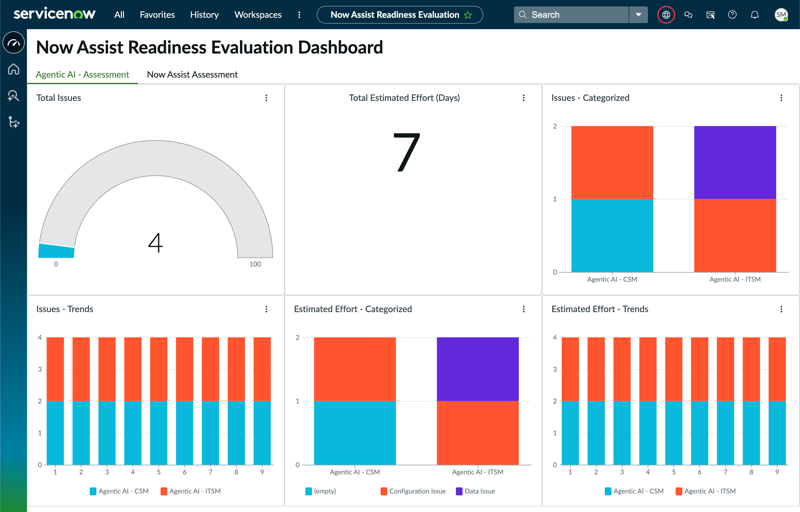Click the Now Assist Readiness Evaluation pill
The width and height of the screenshot is (800, 512).
(x=399, y=15)
